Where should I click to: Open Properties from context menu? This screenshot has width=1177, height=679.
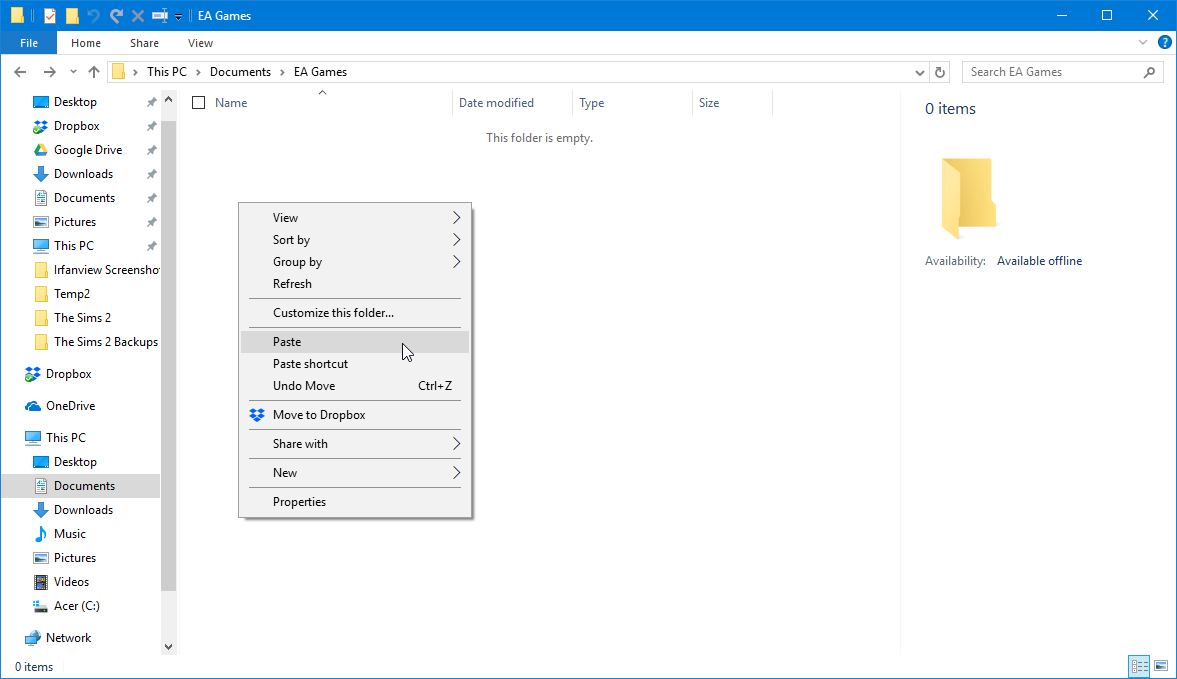click(355, 502)
